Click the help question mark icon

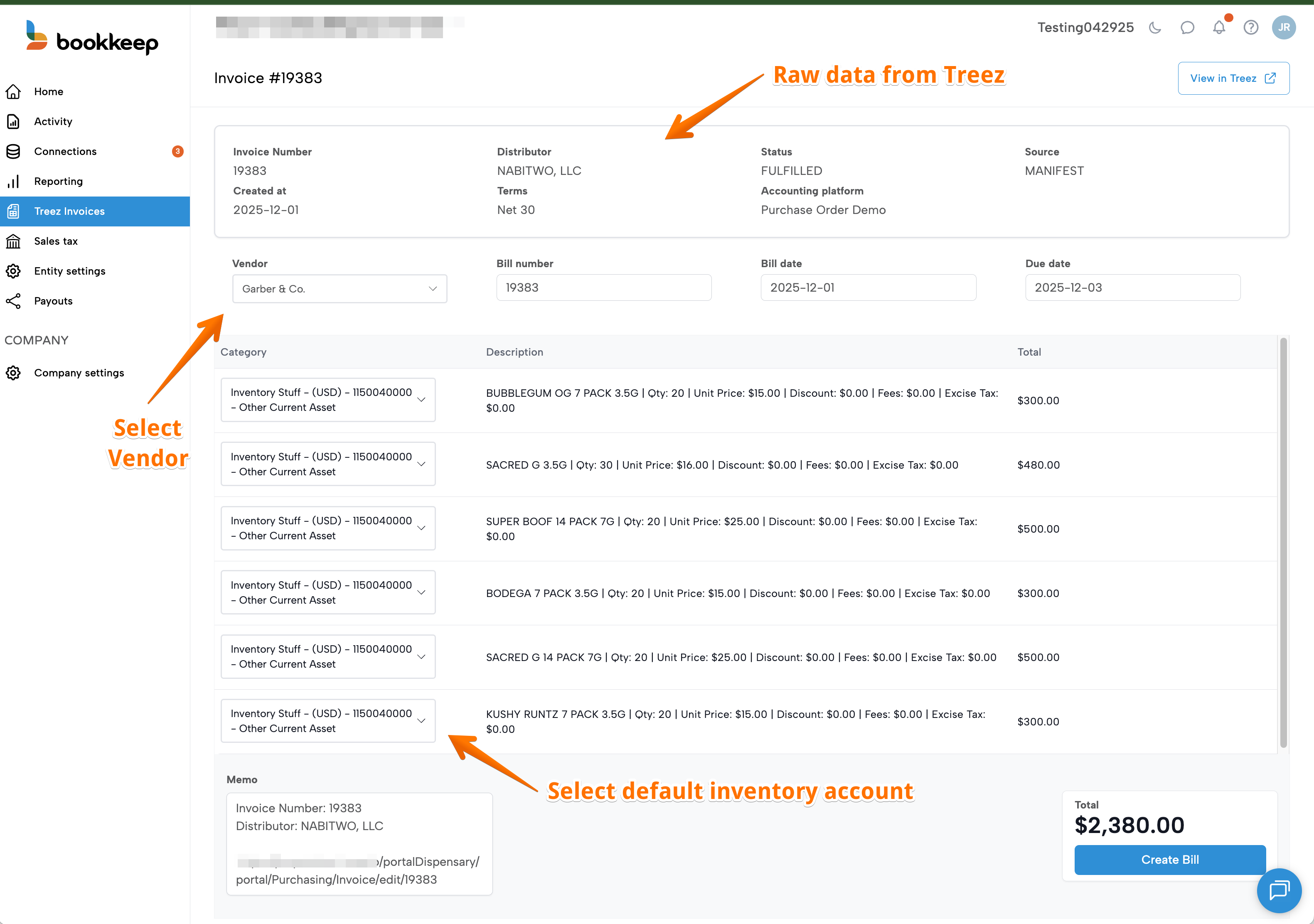tap(1251, 27)
